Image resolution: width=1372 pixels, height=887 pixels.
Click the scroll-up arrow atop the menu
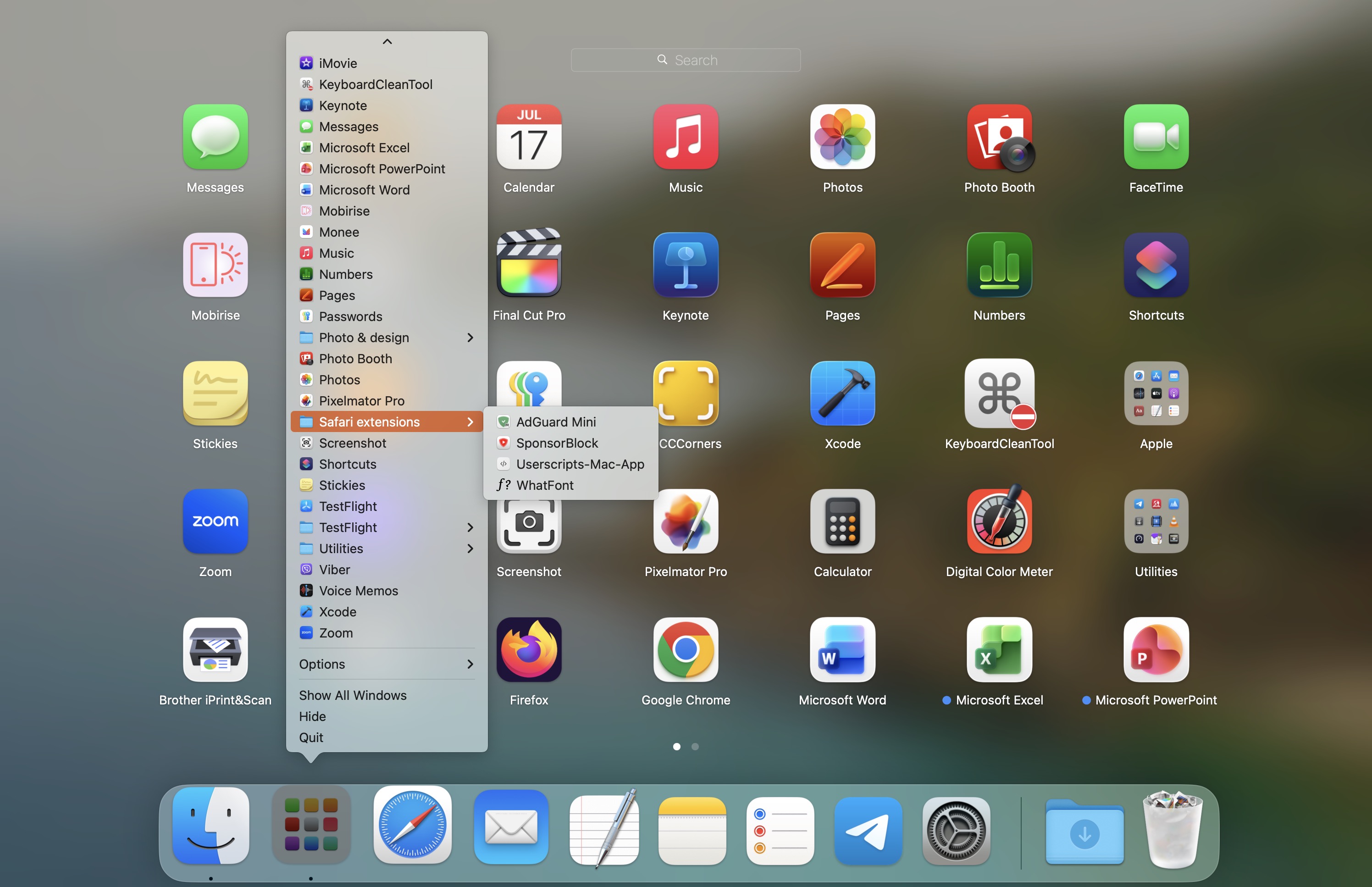(387, 41)
